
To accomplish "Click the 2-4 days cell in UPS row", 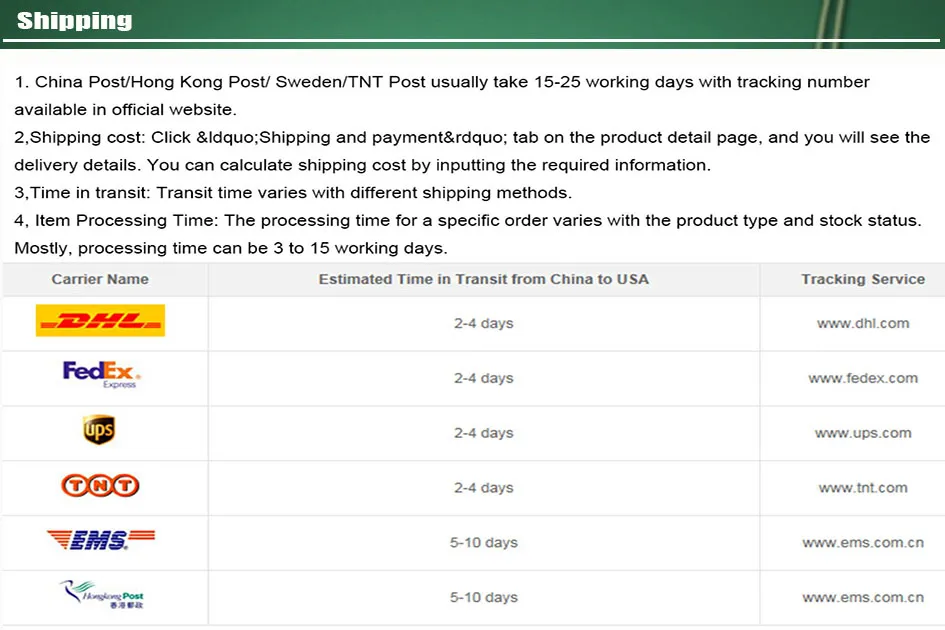I will point(484,433).
